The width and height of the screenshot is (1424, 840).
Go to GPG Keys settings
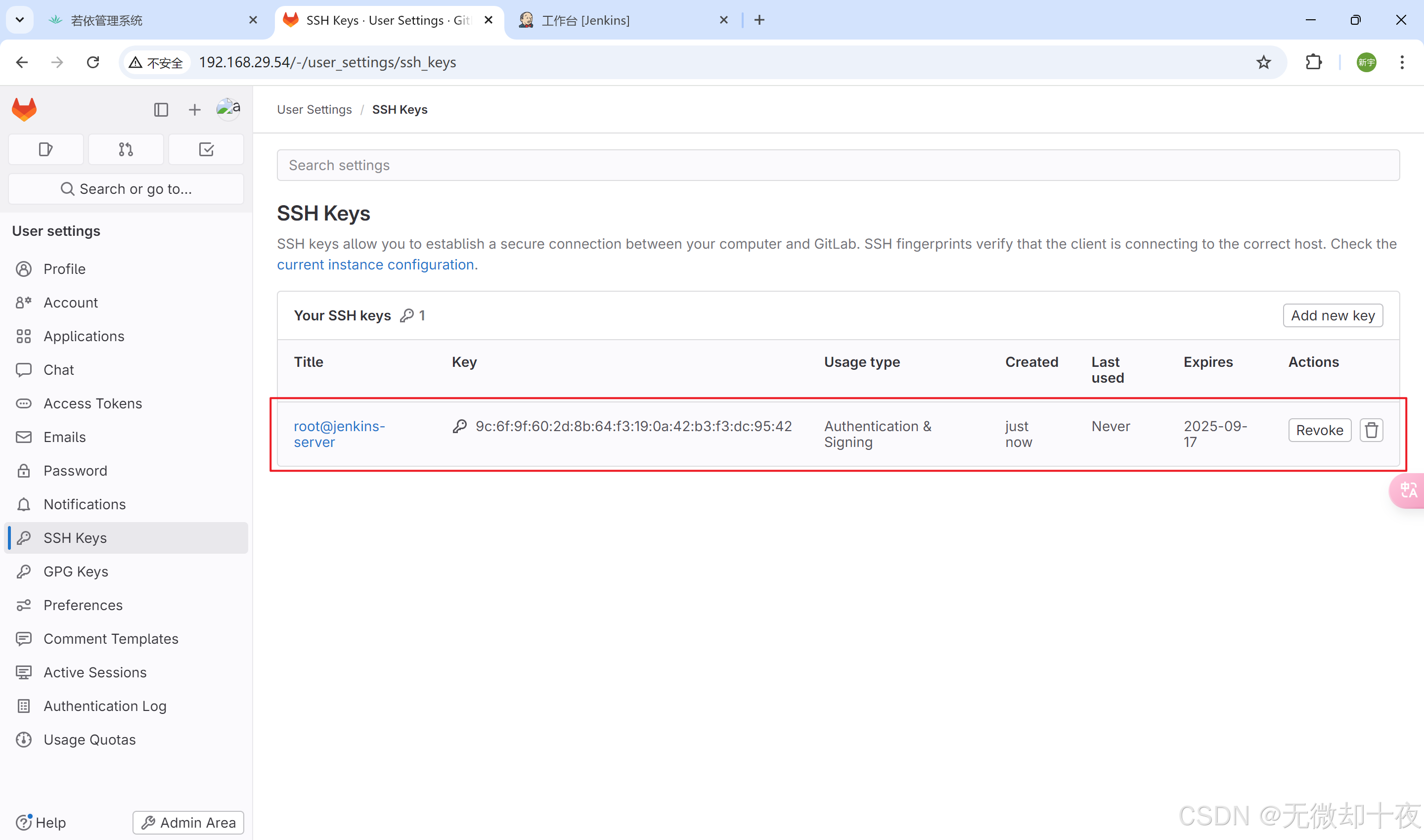point(76,572)
